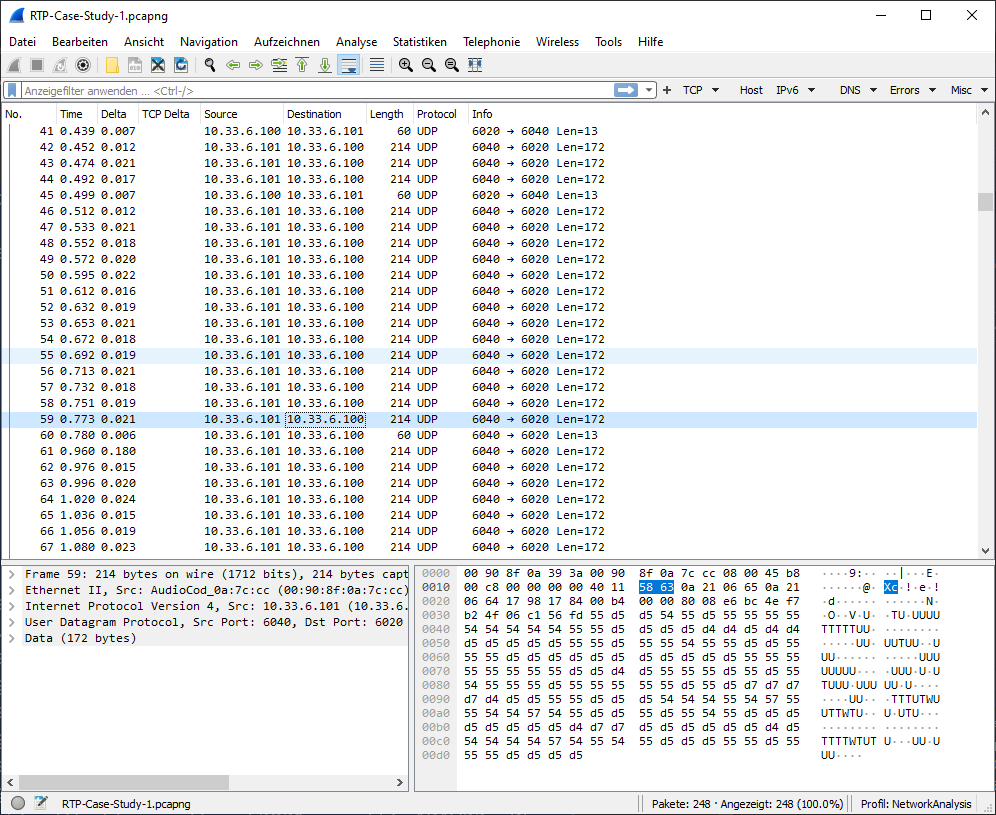Click the Pakete: 248 status text
The image size is (996, 815).
681,804
